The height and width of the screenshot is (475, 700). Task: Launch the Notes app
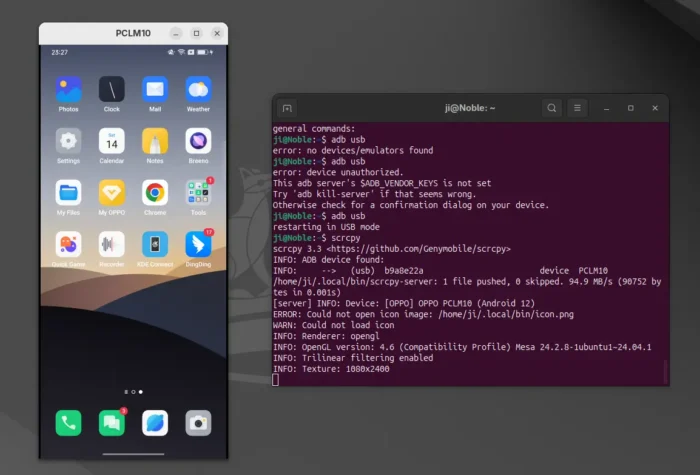pyautogui.click(x=155, y=141)
